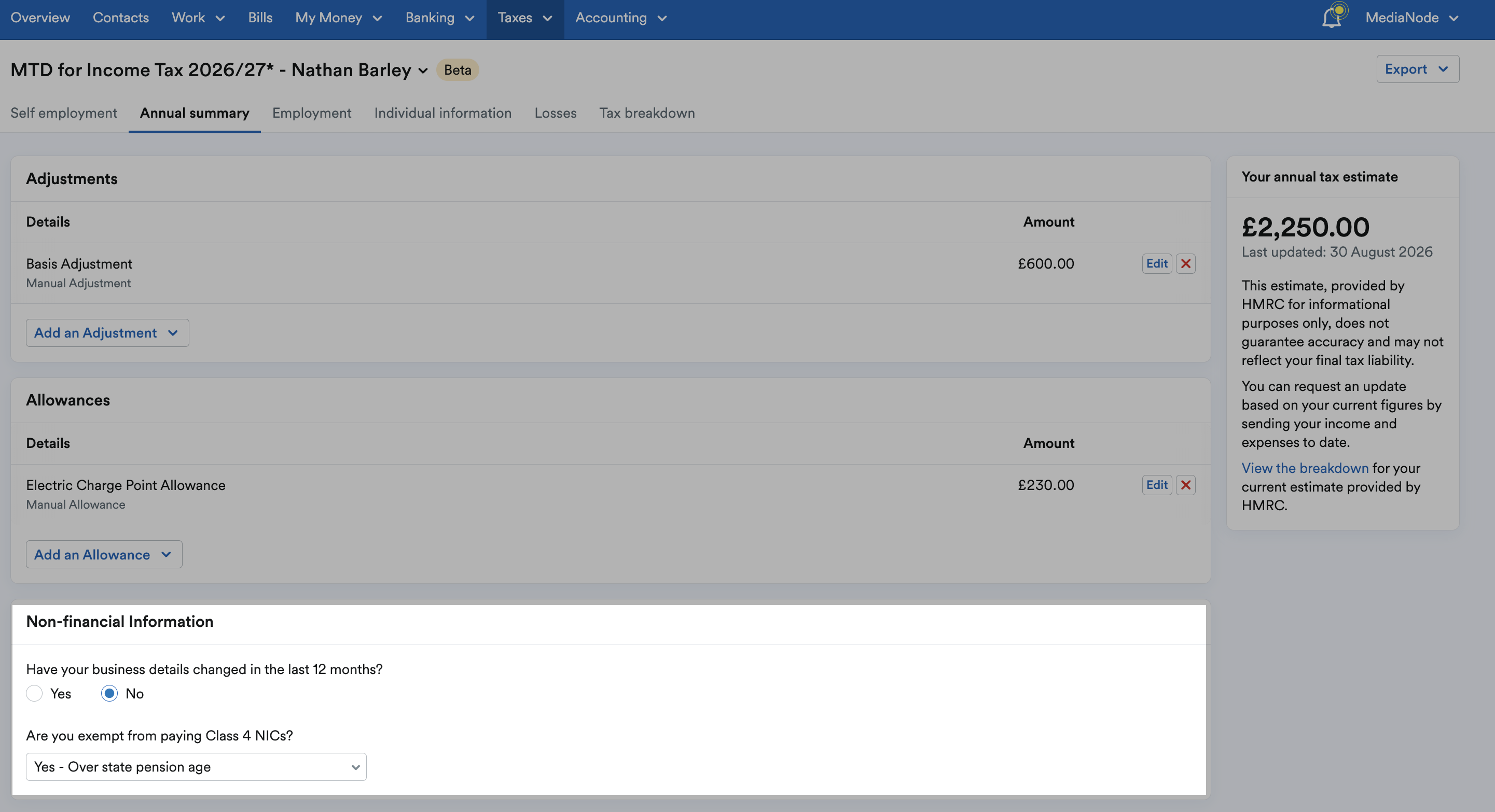Select the Annual summary tab
Screen dimensions: 1495x812
pos(195,113)
